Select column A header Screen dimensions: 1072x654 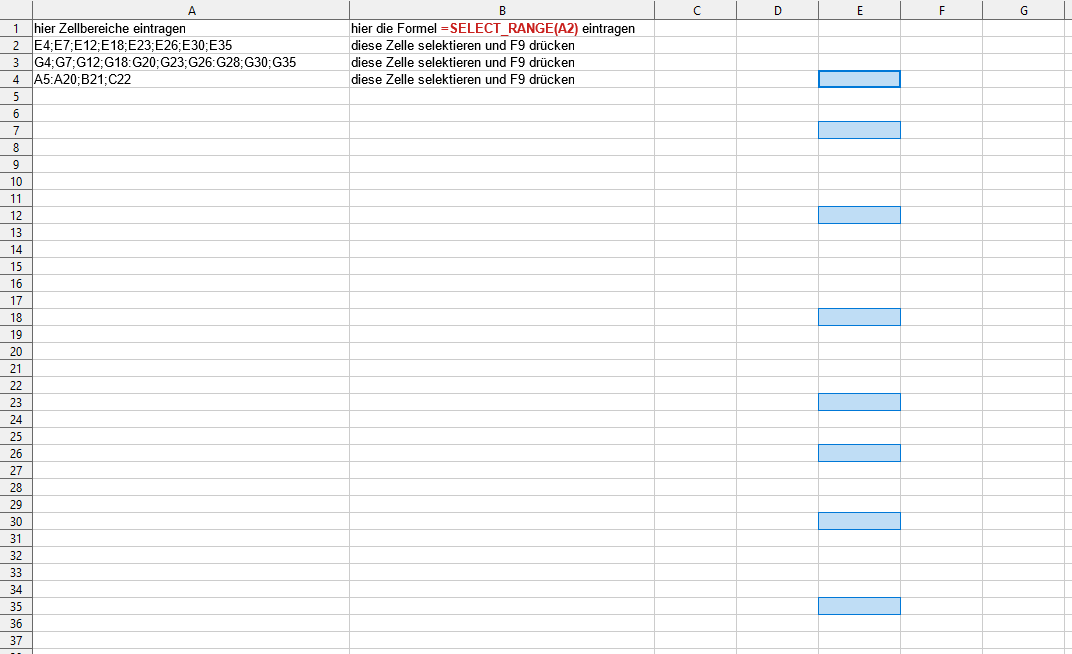[x=191, y=10]
